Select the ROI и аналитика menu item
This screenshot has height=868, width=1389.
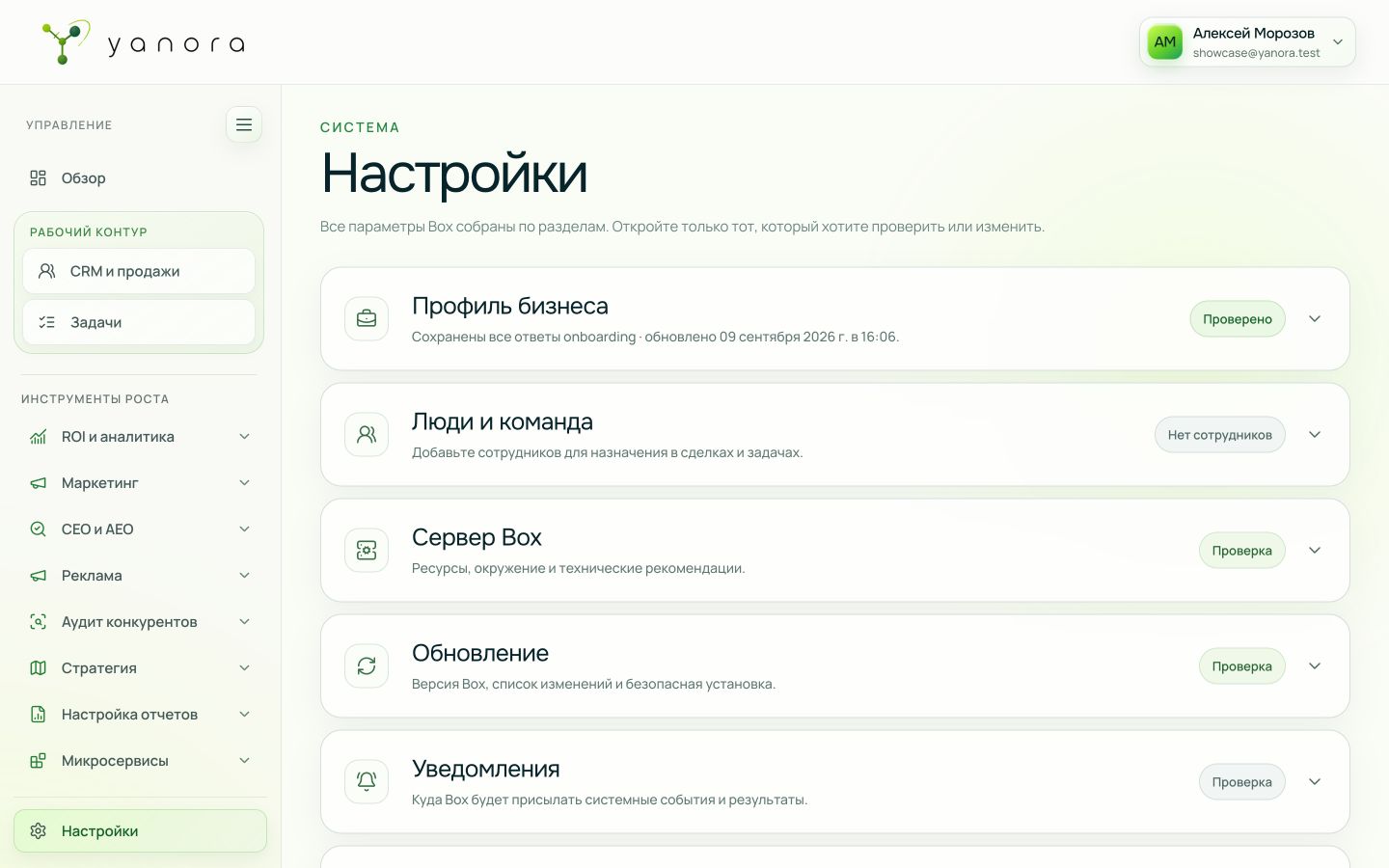140,437
